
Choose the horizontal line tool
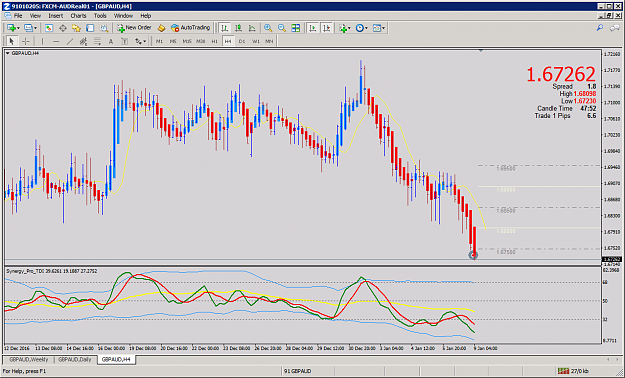[56, 41]
